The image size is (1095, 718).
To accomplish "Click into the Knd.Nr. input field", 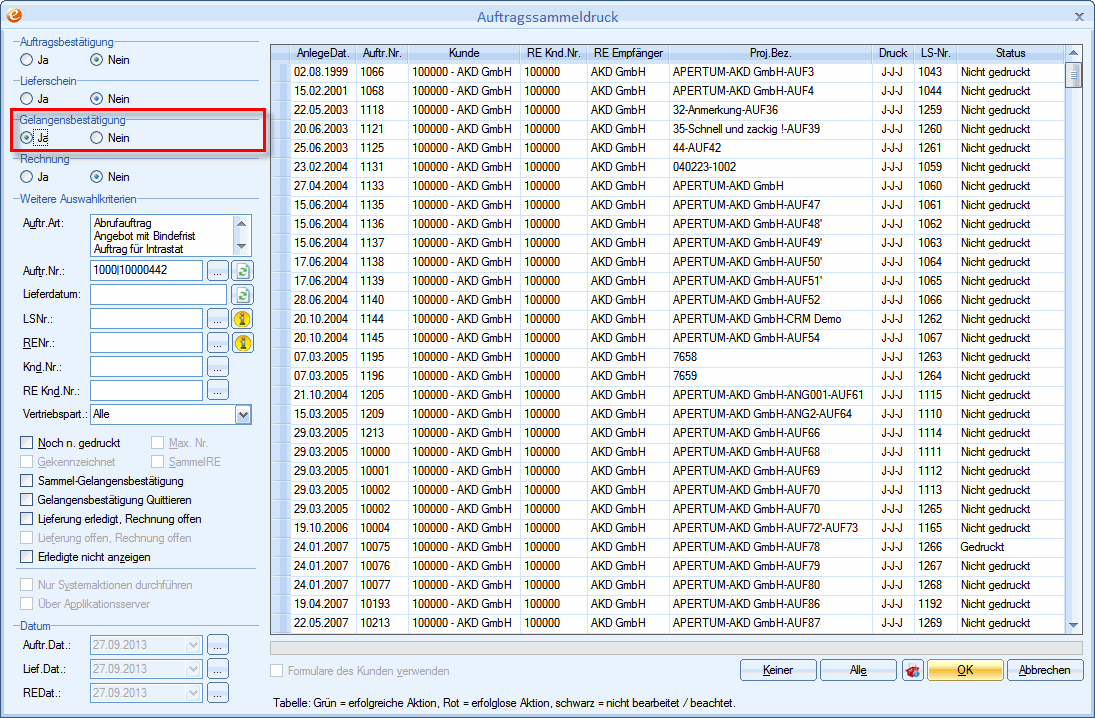I will pyautogui.click(x=147, y=367).
